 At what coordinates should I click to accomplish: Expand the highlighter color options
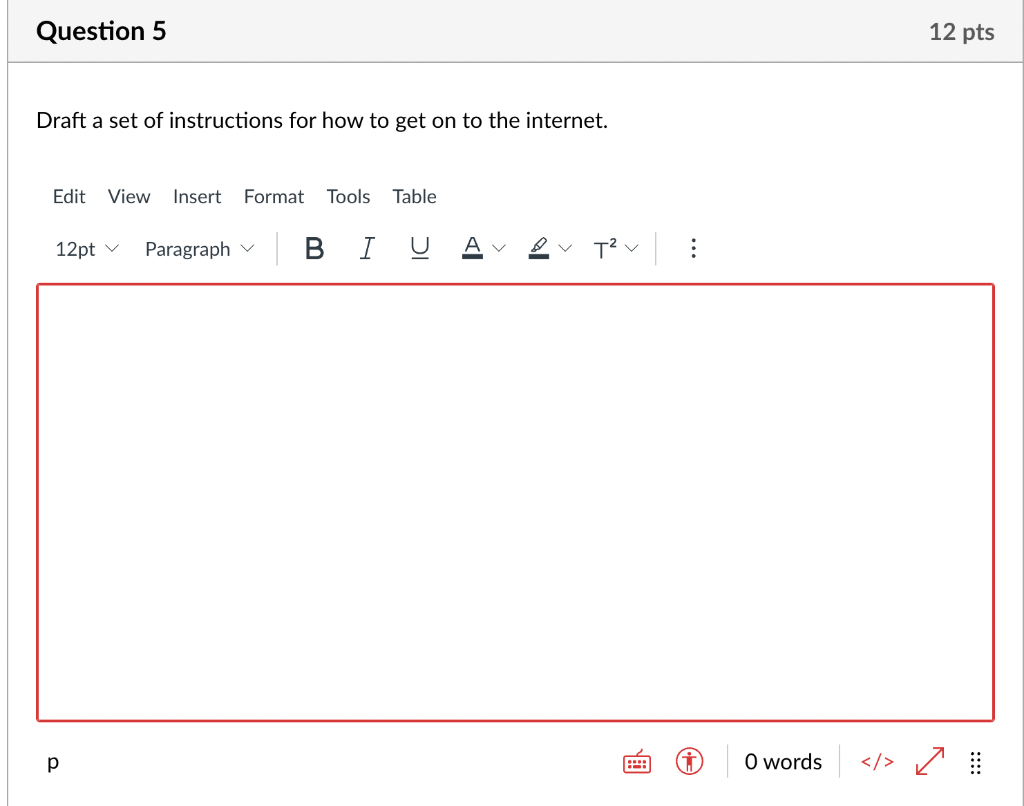tap(566, 248)
